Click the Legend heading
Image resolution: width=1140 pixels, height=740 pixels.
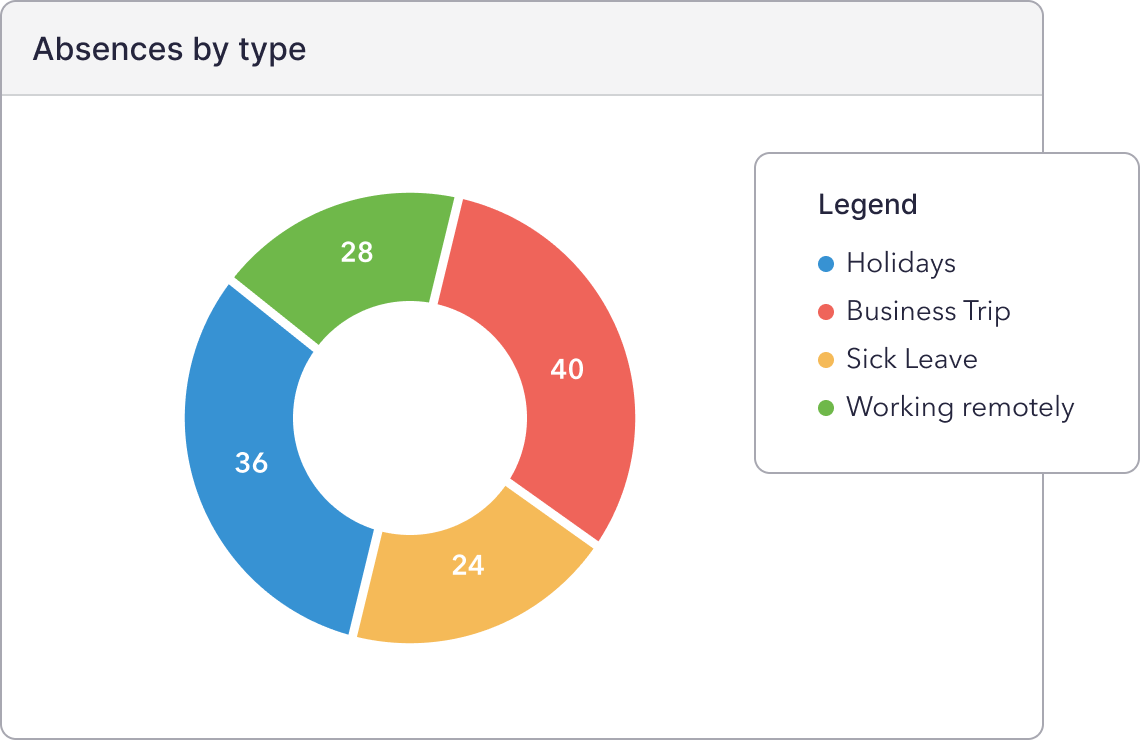(867, 205)
